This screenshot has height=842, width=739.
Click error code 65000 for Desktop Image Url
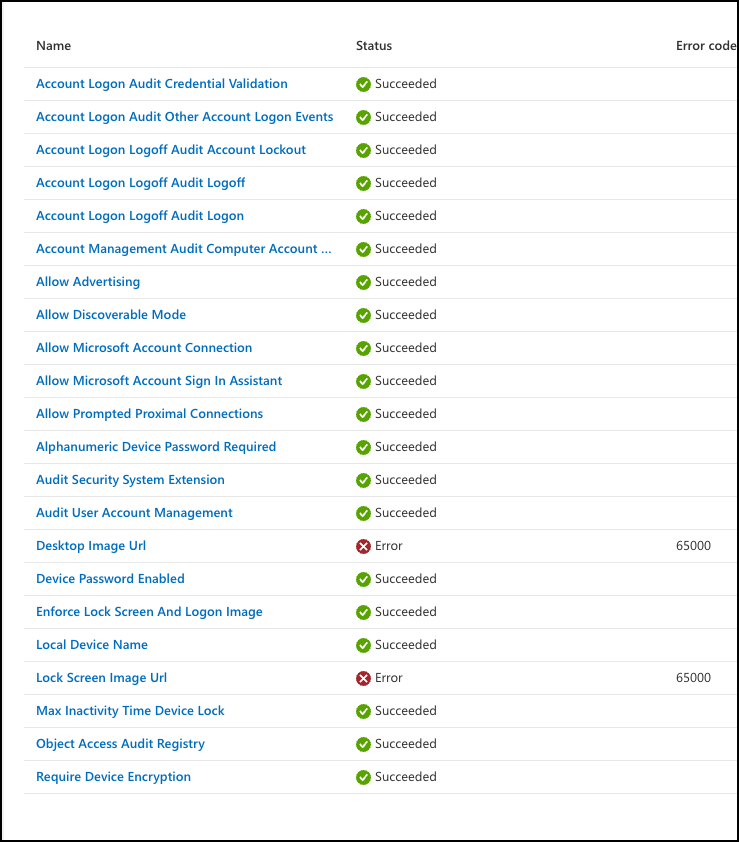click(693, 546)
